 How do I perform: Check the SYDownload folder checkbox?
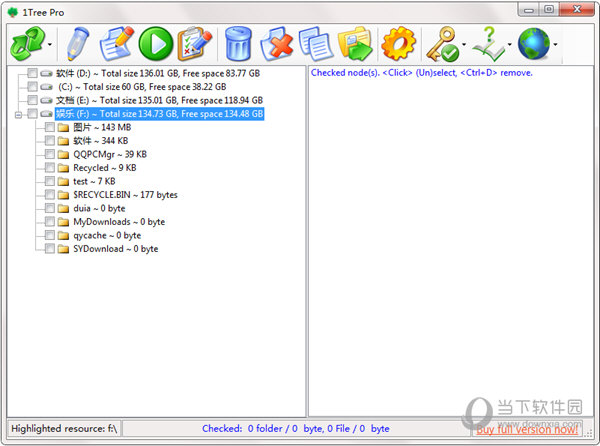coord(50,249)
